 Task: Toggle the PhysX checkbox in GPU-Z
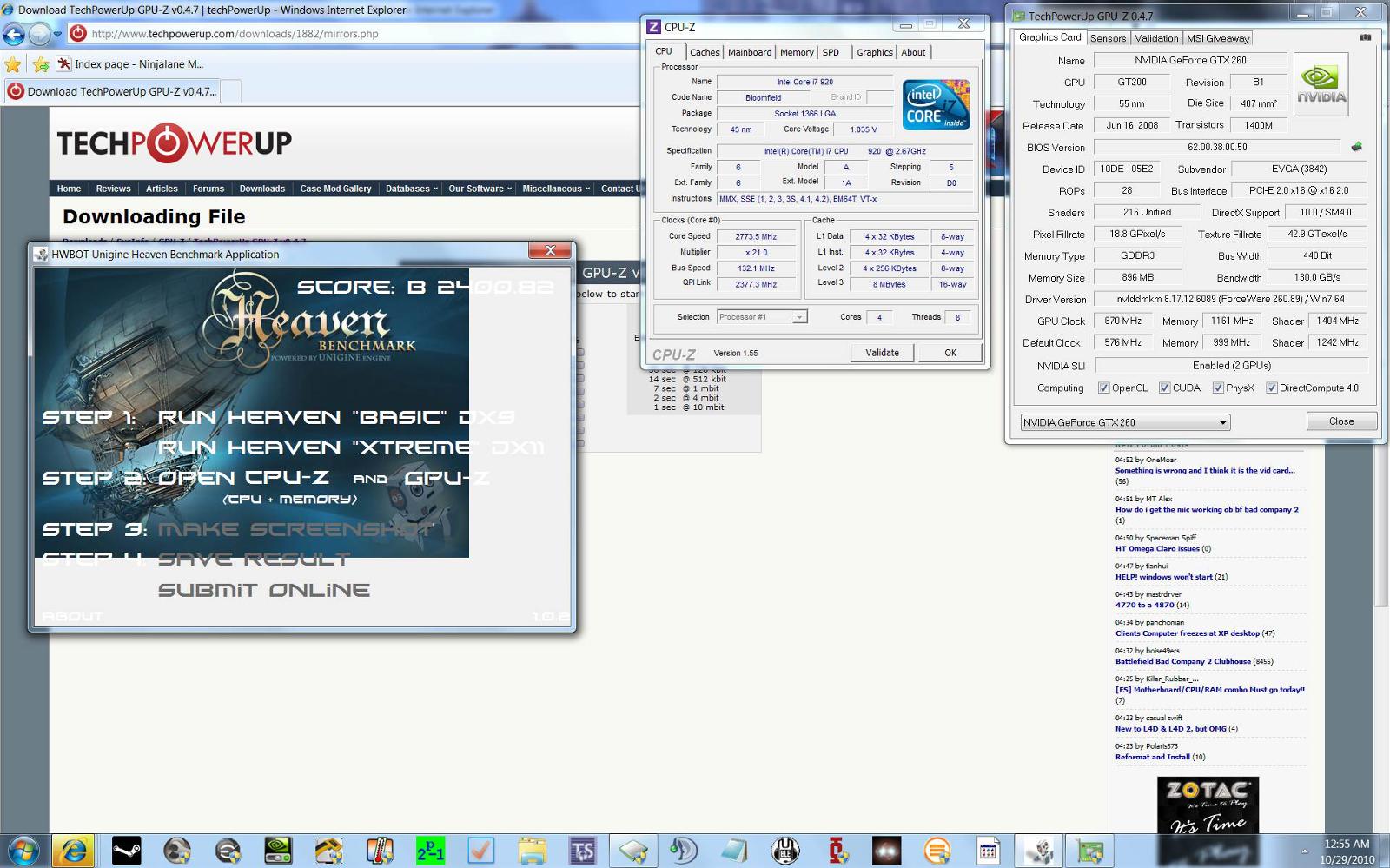coord(1218,388)
